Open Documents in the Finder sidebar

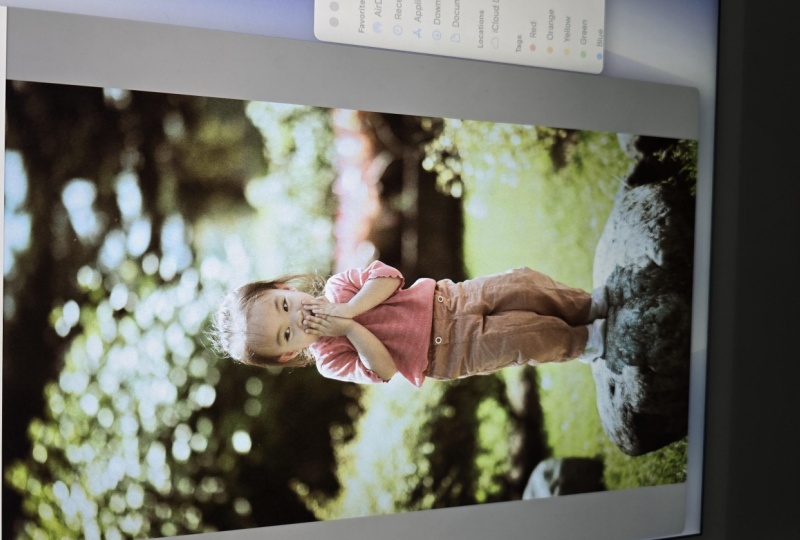tap(456, 23)
